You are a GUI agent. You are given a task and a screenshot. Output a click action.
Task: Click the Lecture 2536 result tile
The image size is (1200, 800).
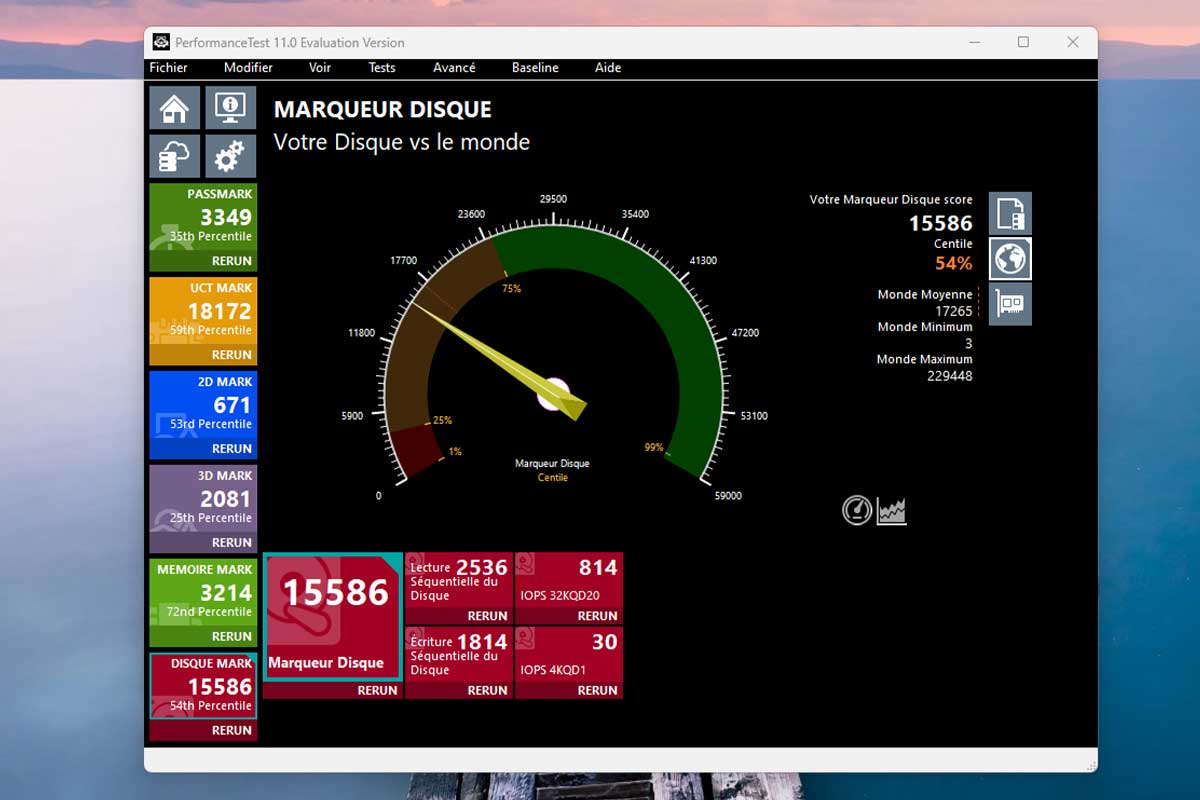[x=459, y=580]
